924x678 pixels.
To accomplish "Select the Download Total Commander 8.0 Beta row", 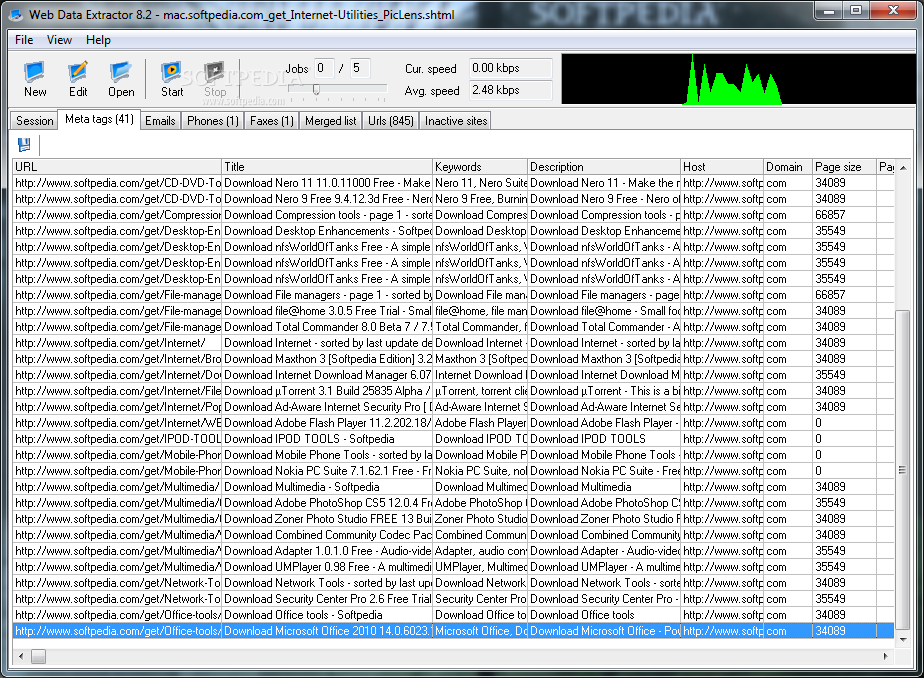I will pyautogui.click(x=453, y=326).
